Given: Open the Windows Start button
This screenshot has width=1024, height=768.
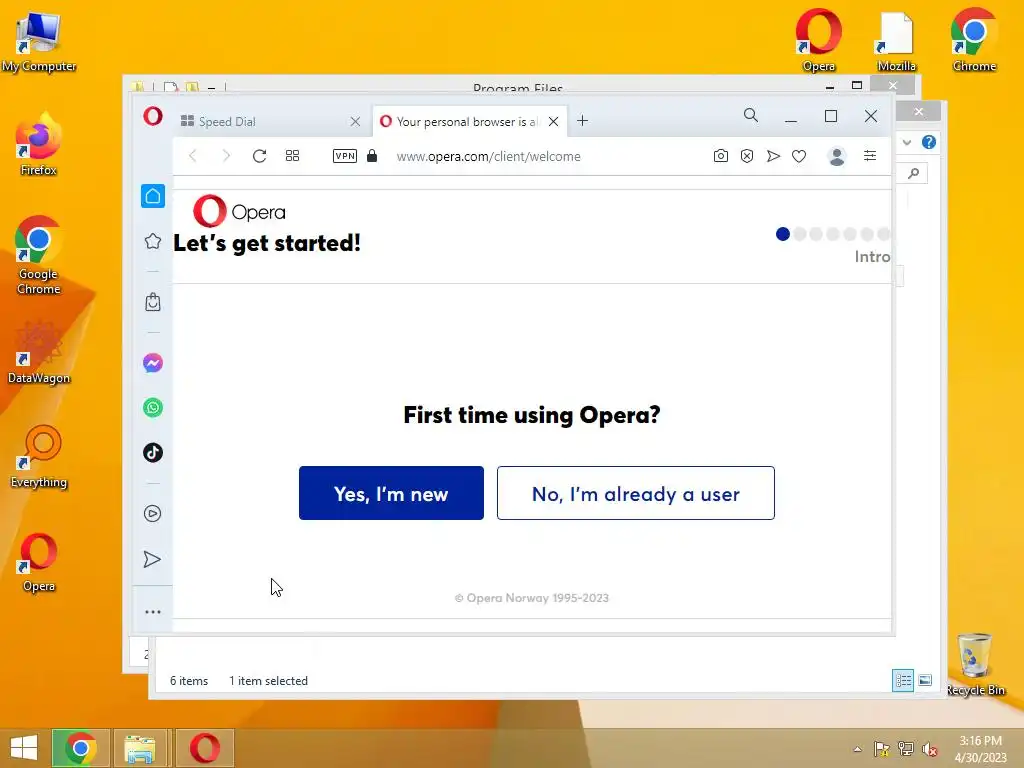Looking at the screenshot, I should pyautogui.click(x=24, y=748).
